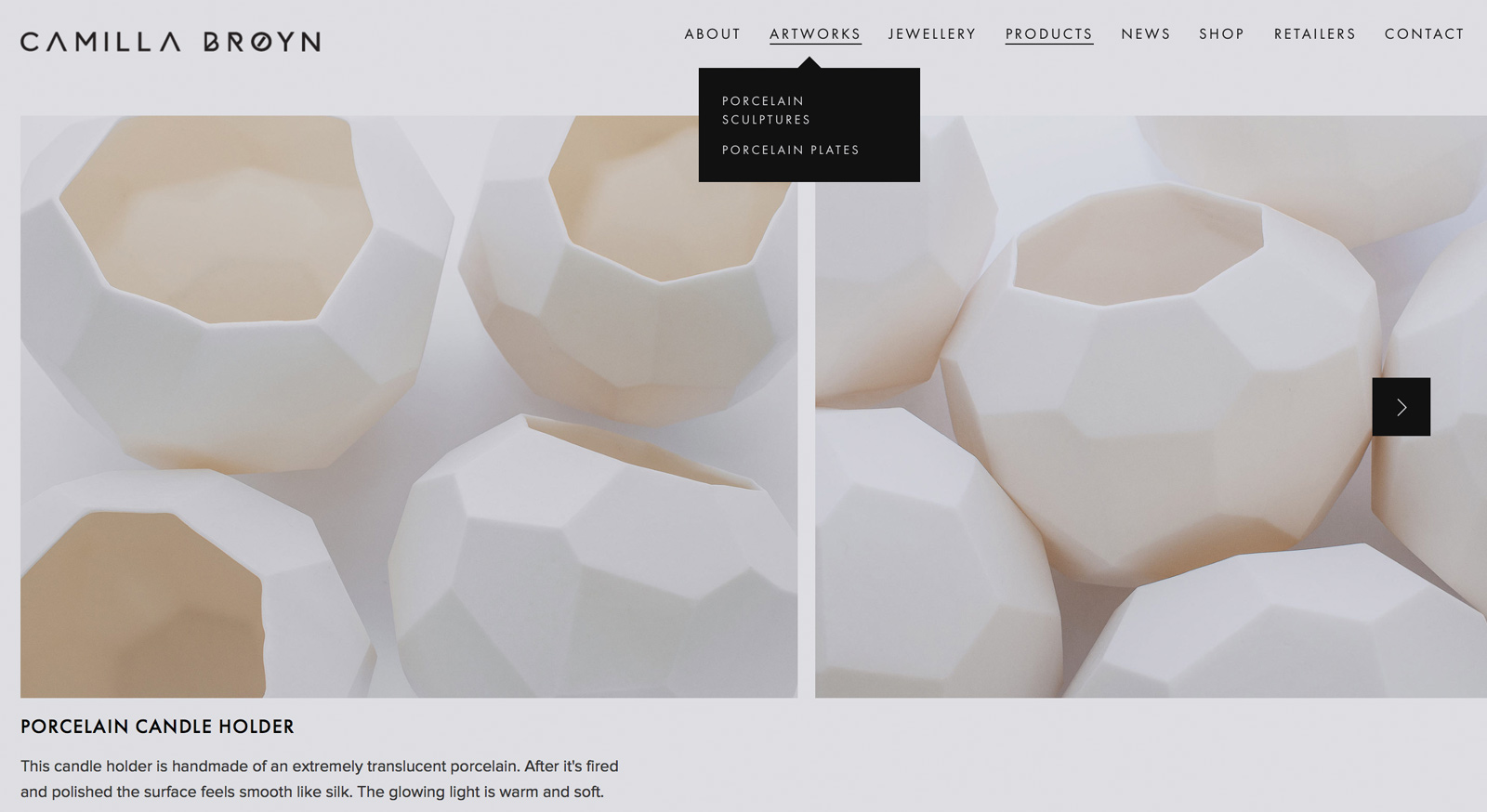Go to the Contact page
Viewport: 1487px width, 812px height.
click(x=1424, y=34)
